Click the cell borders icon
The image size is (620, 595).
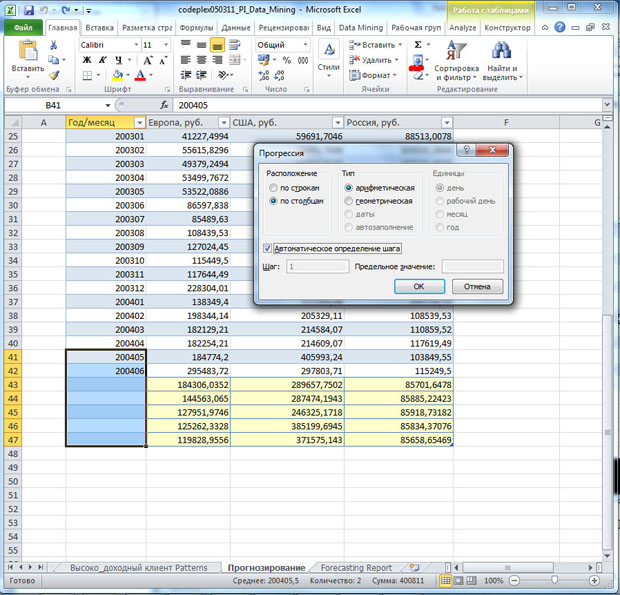(87, 75)
